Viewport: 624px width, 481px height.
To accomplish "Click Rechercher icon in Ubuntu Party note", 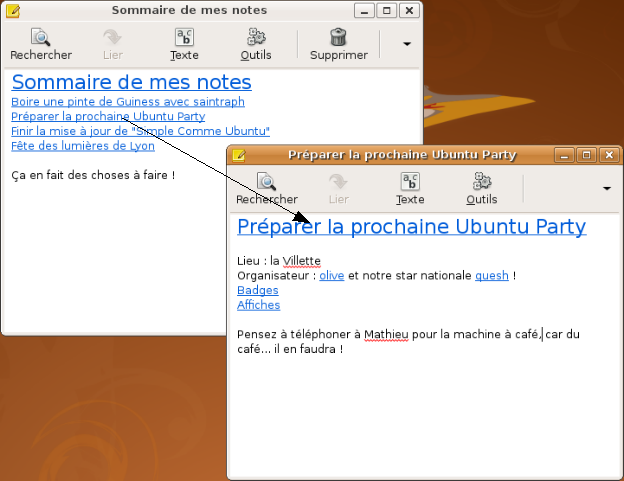I will tap(267, 183).
